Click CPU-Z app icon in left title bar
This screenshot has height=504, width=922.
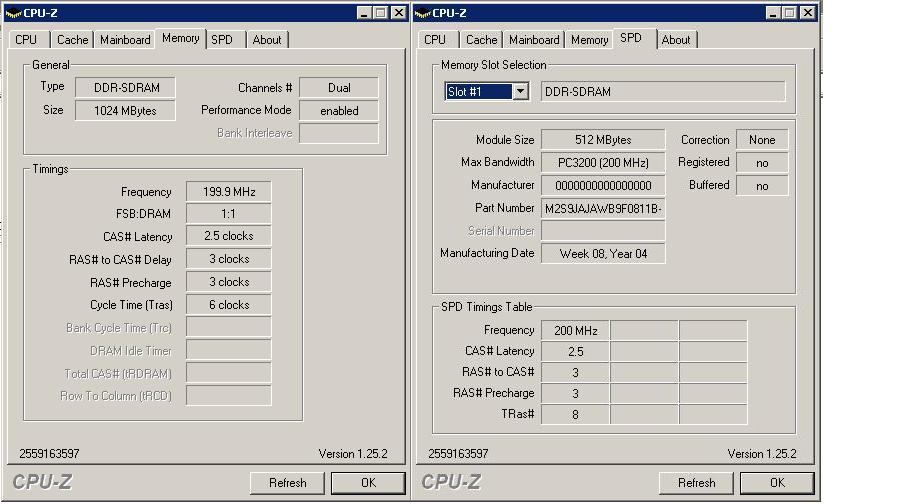pyautogui.click(x=13, y=13)
